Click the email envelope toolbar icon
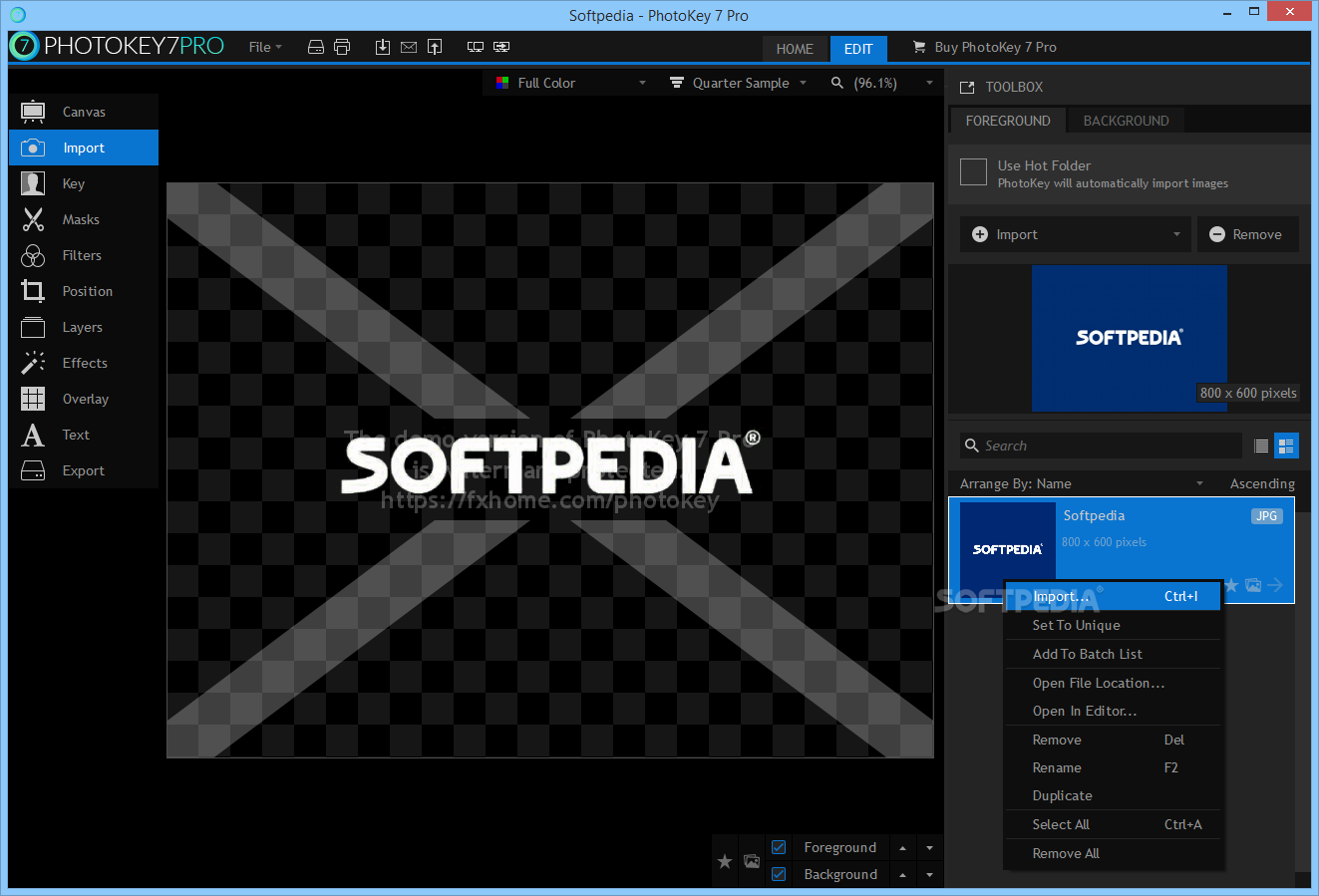 click(409, 47)
